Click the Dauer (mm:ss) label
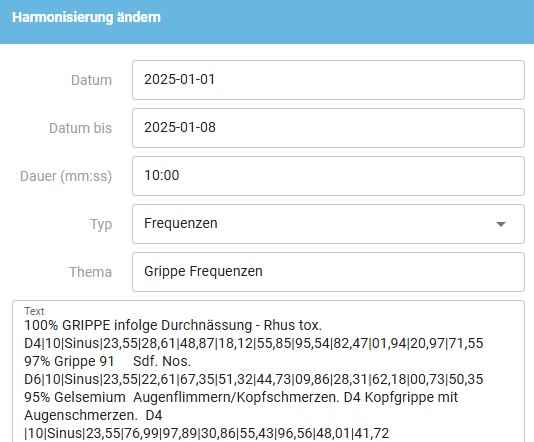 (66, 176)
